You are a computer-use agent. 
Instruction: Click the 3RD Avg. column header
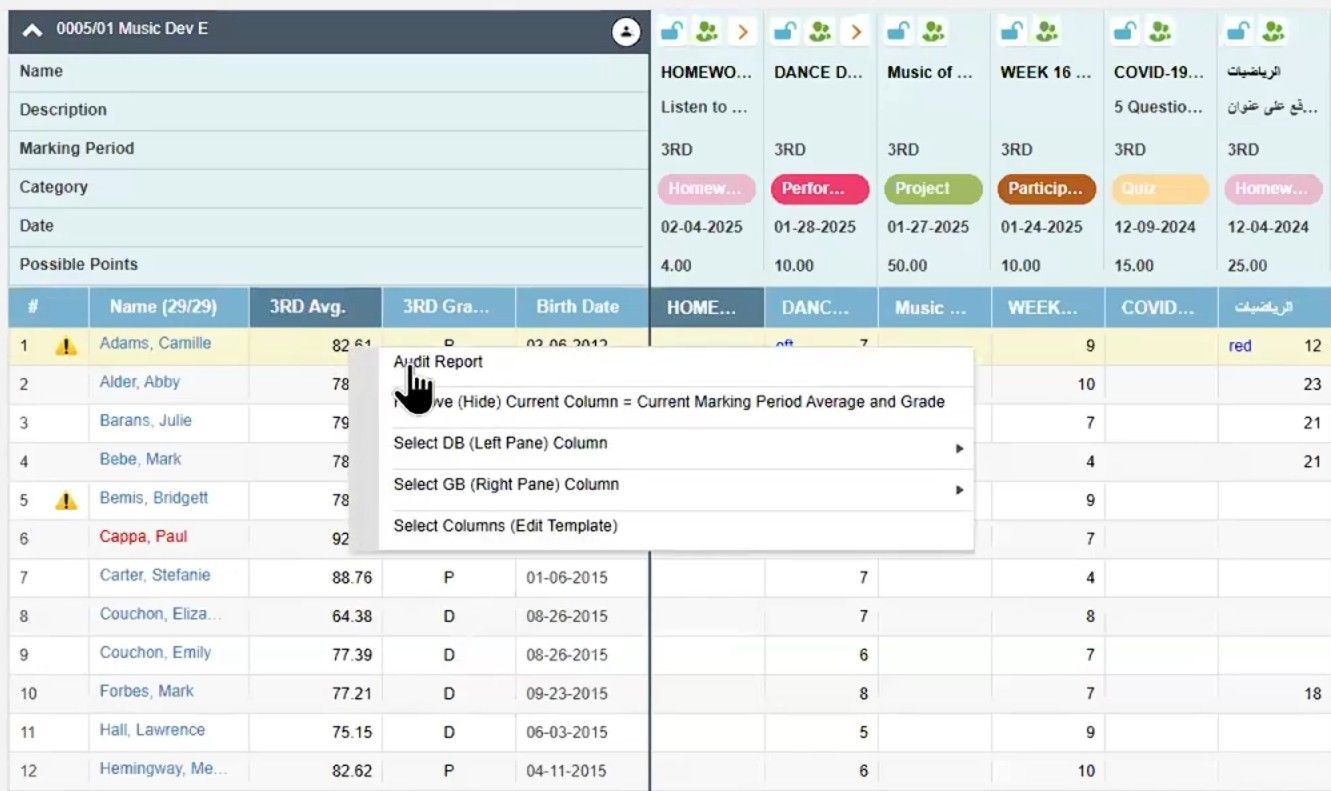click(315, 307)
